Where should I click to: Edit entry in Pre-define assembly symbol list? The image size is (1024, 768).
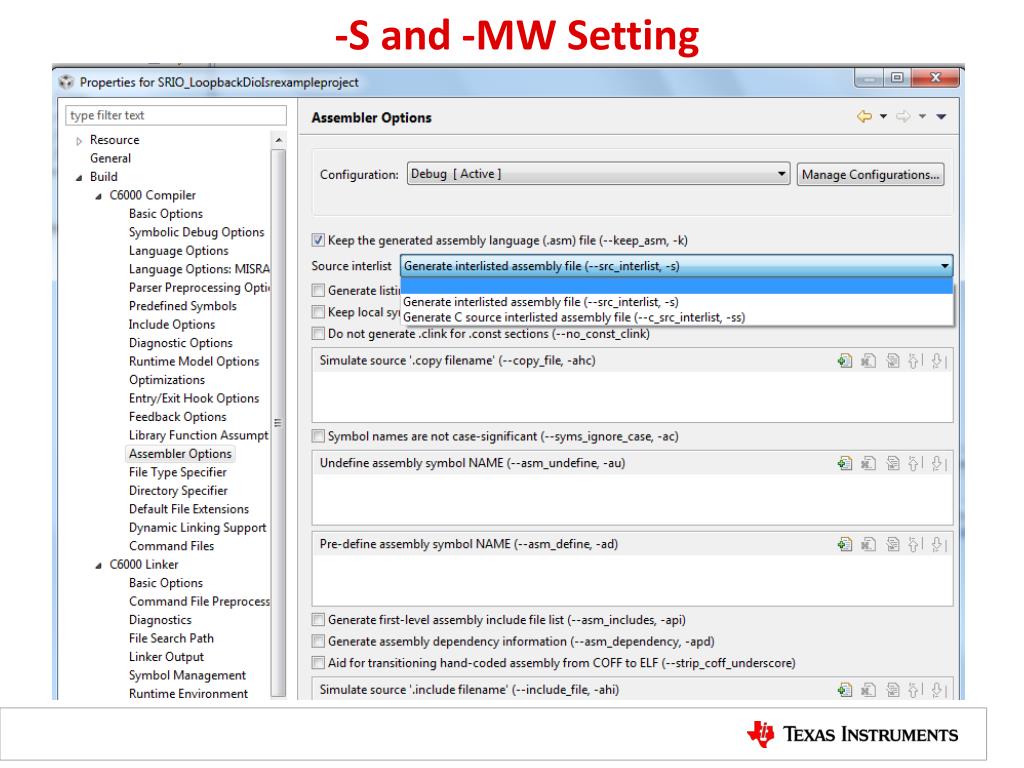(892, 544)
